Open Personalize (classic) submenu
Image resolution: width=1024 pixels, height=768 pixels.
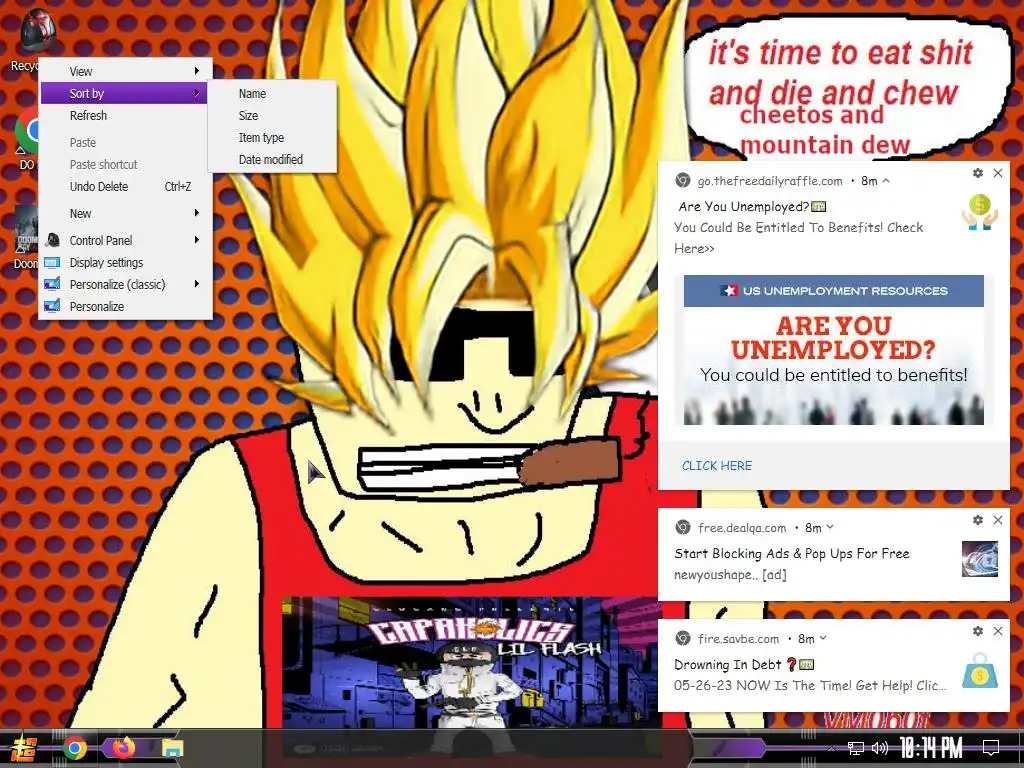[125, 284]
